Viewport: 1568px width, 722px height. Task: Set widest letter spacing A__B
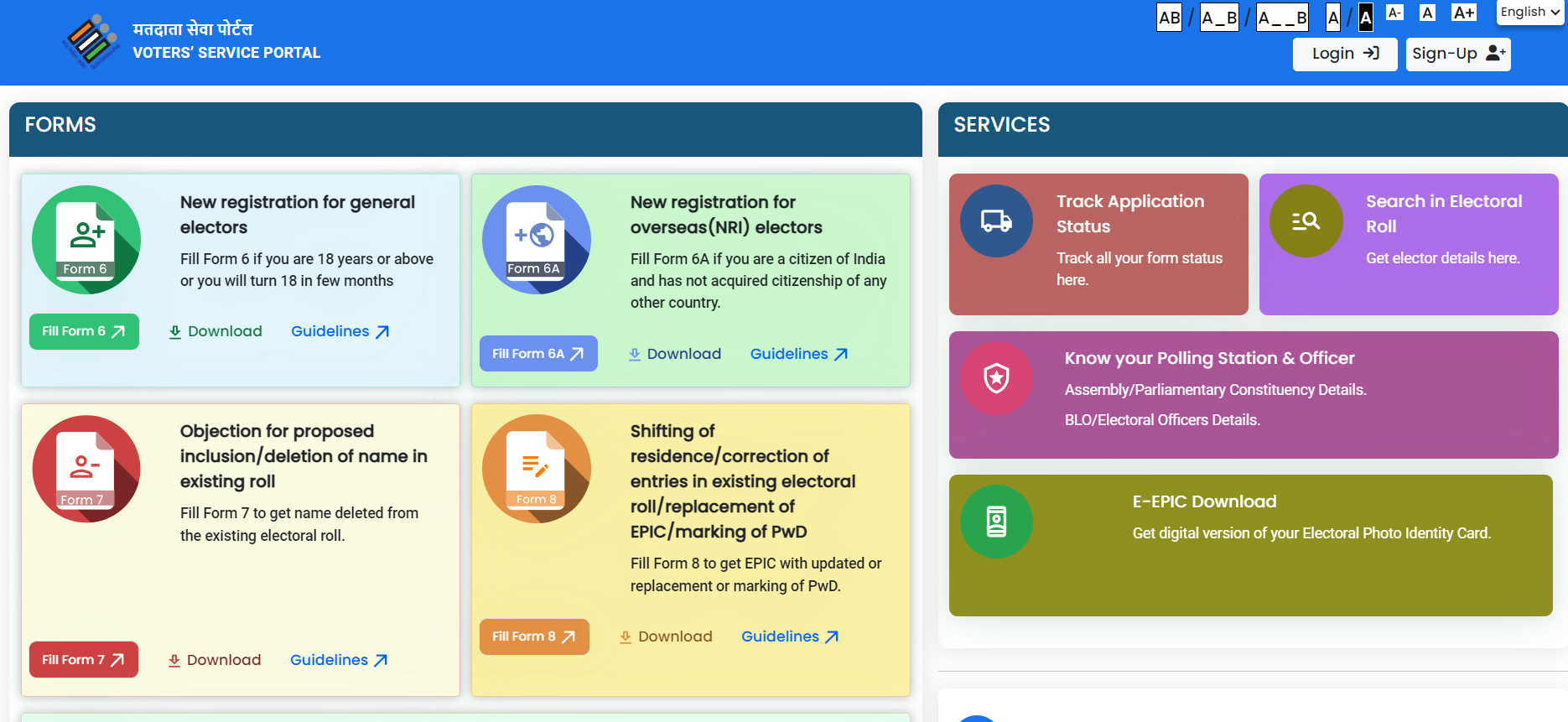click(1282, 18)
